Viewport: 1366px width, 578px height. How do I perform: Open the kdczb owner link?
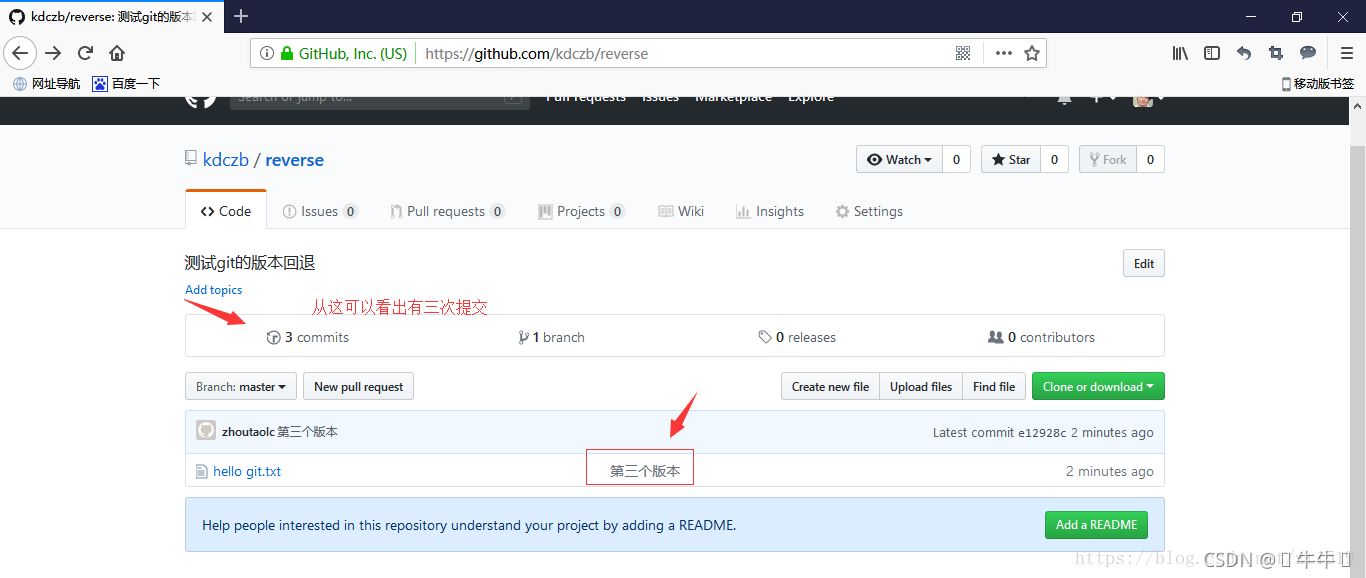tap(226, 160)
